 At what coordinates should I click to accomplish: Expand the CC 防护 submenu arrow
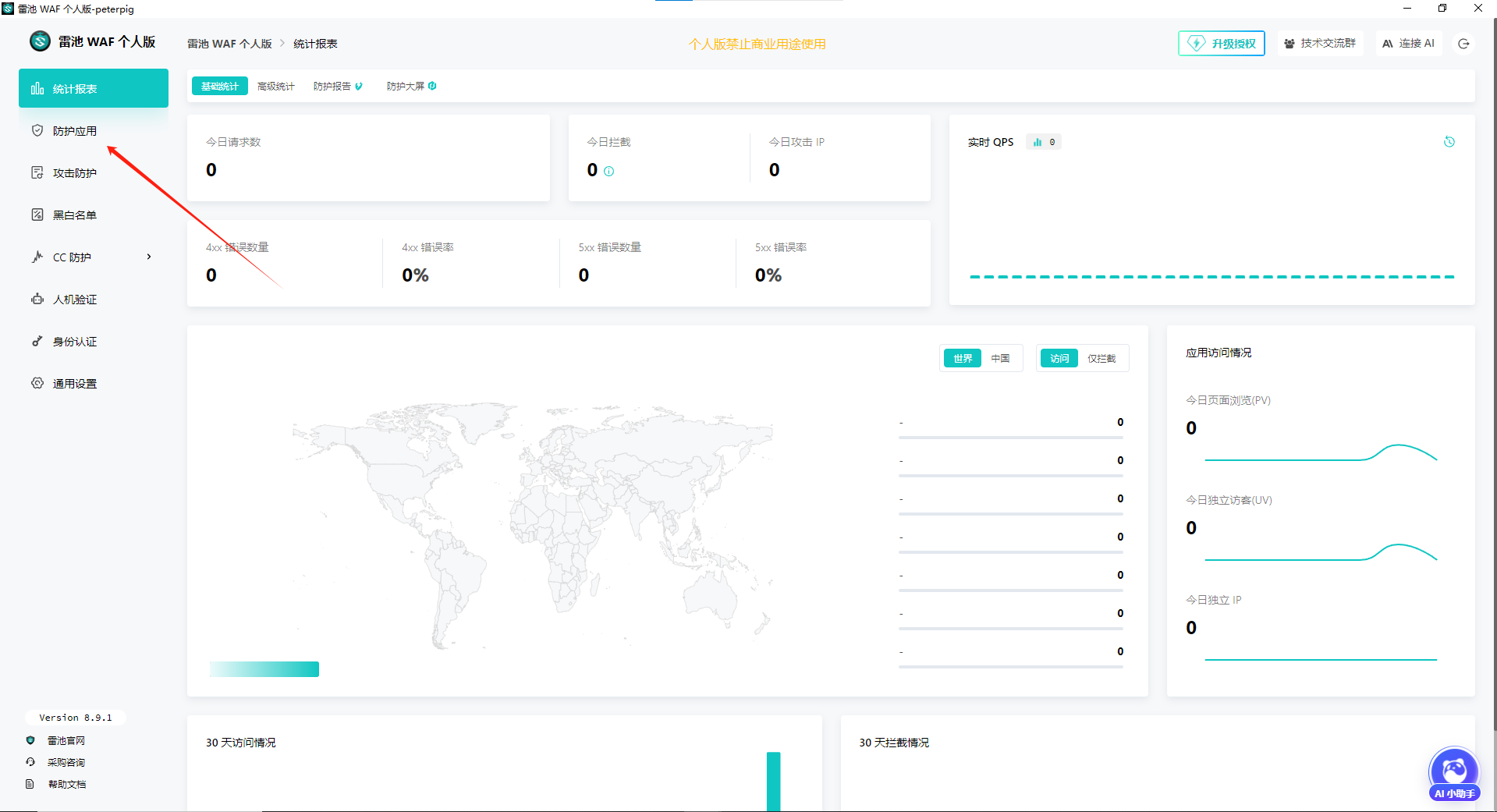pyautogui.click(x=149, y=257)
